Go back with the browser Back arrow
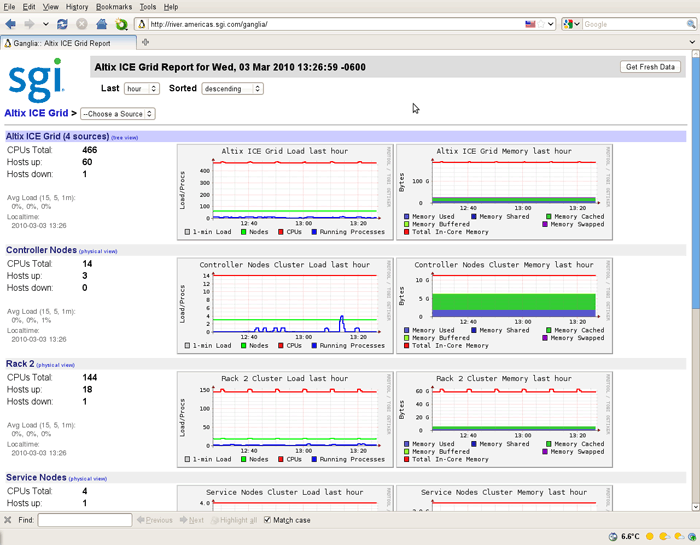 pos(11,24)
